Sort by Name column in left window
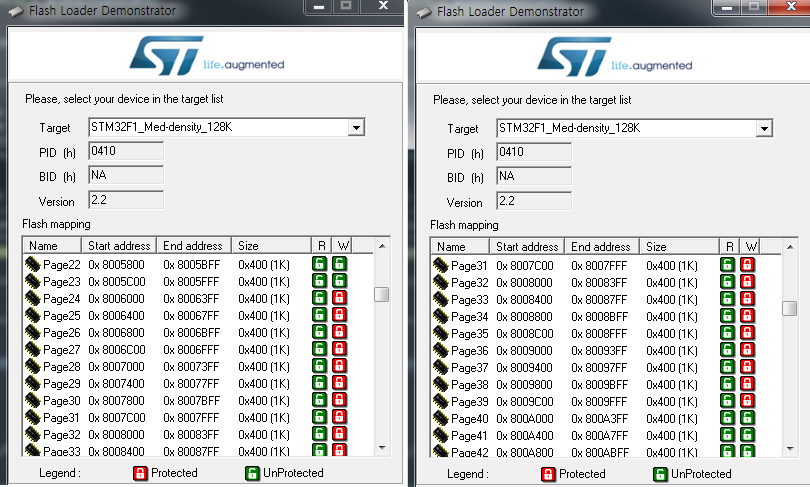The height and width of the screenshot is (487, 810). (52, 245)
